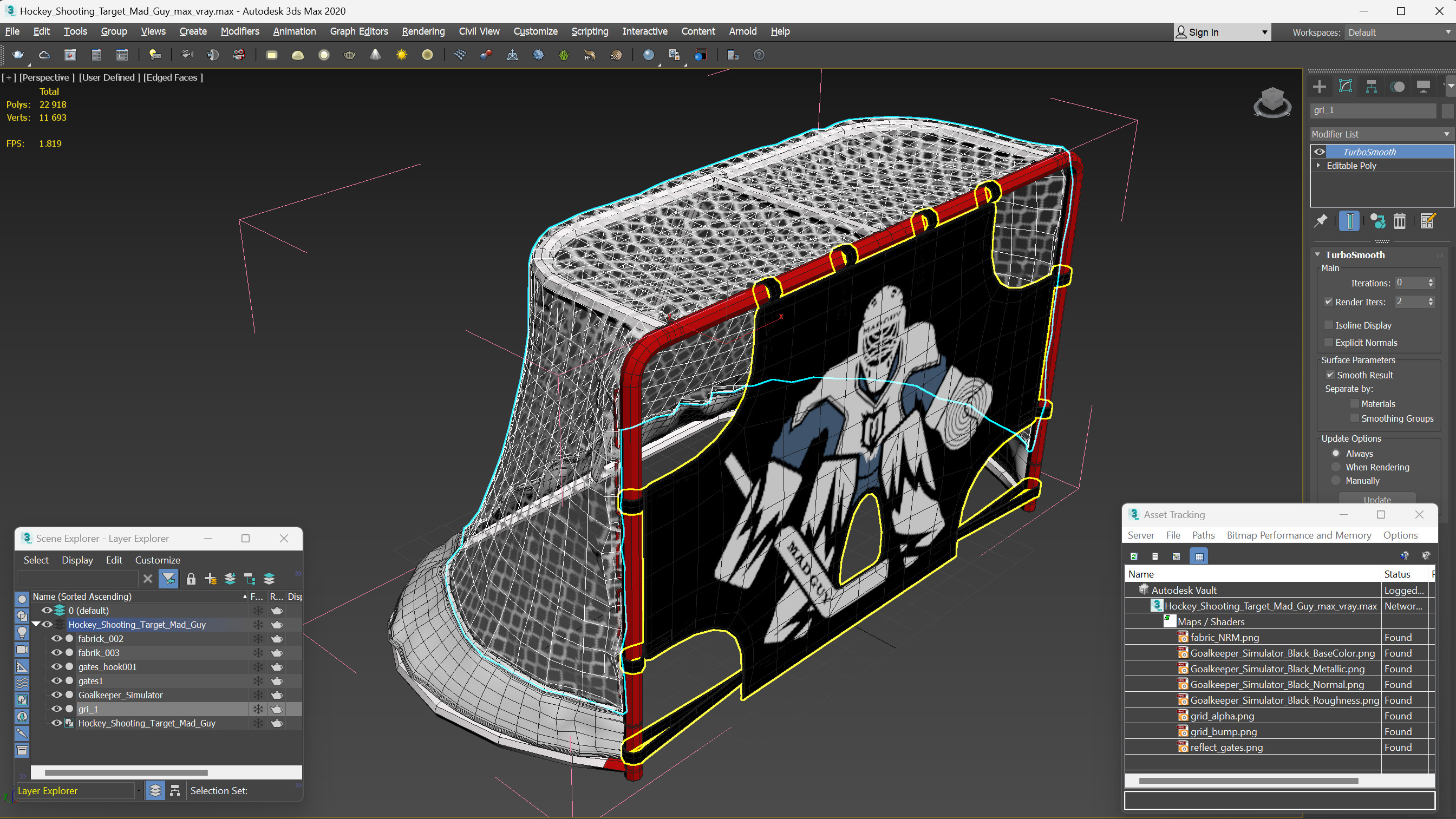
Task: Toggle TurboSmooth modifier eye visibility
Action: click(x=1319, y=152)
